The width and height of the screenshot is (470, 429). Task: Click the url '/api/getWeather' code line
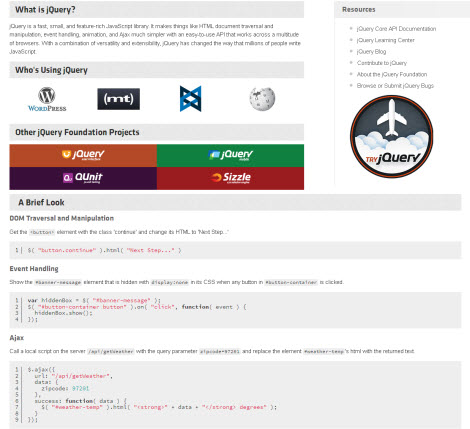coord(73,376)
